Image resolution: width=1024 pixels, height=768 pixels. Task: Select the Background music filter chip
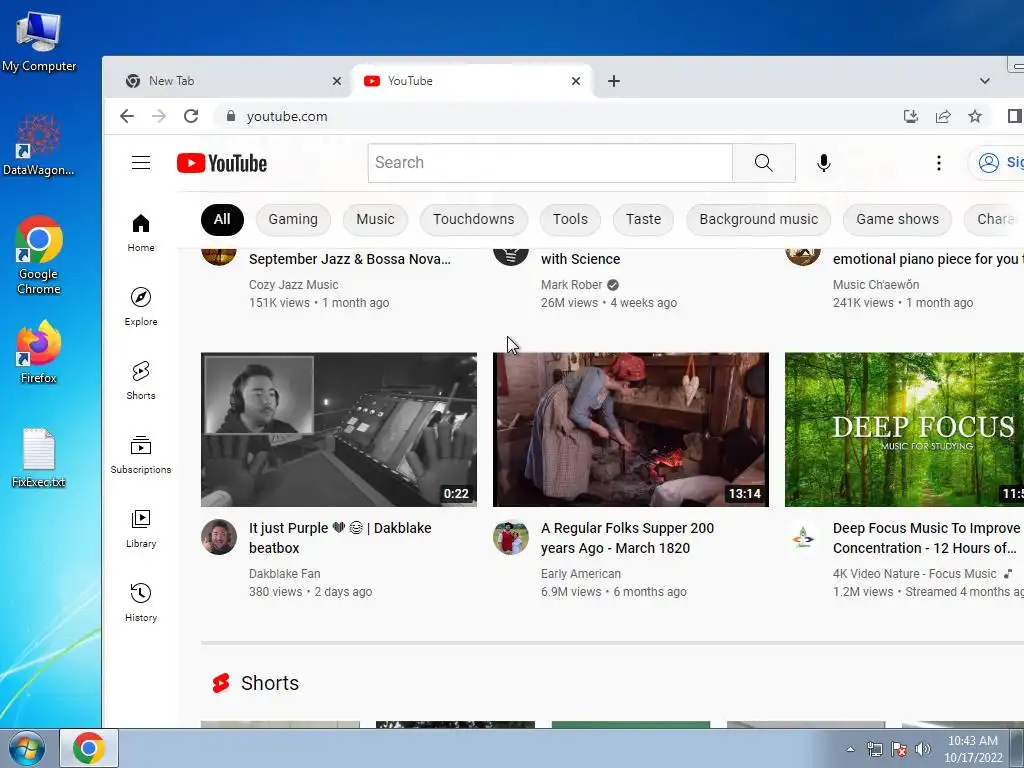click(x=758, y=219)
